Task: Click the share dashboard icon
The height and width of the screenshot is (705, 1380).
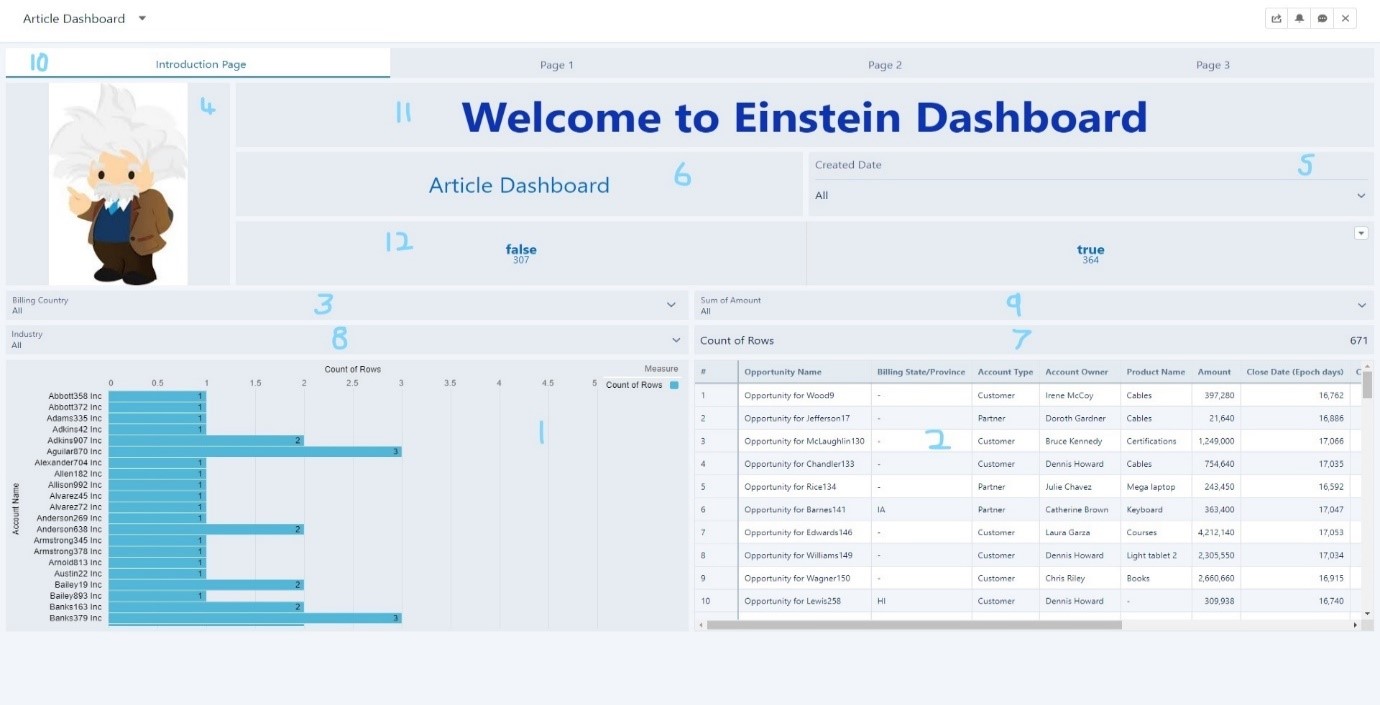Action: (x=1276, y=19)
